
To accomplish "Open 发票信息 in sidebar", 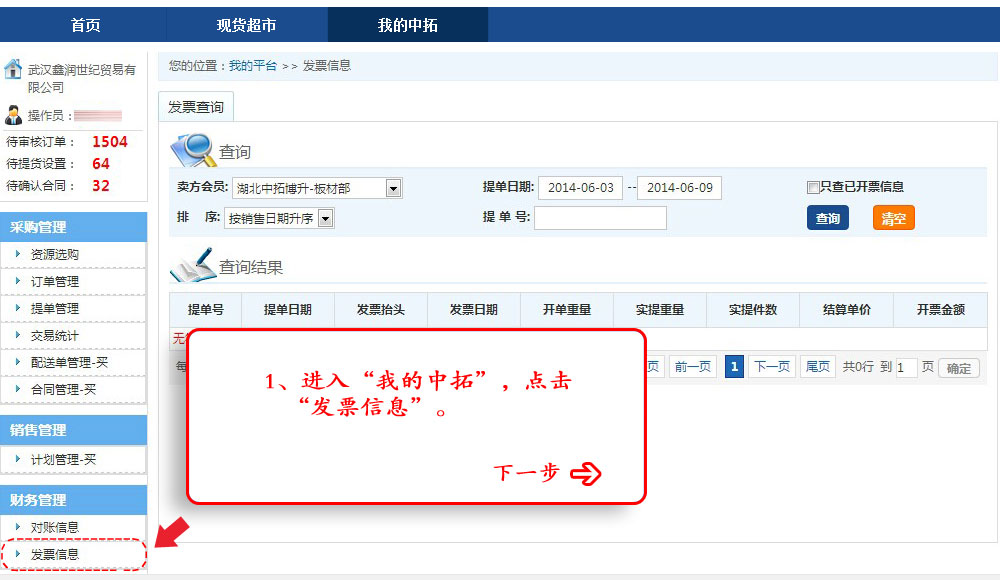I will [x=55, y=554].
